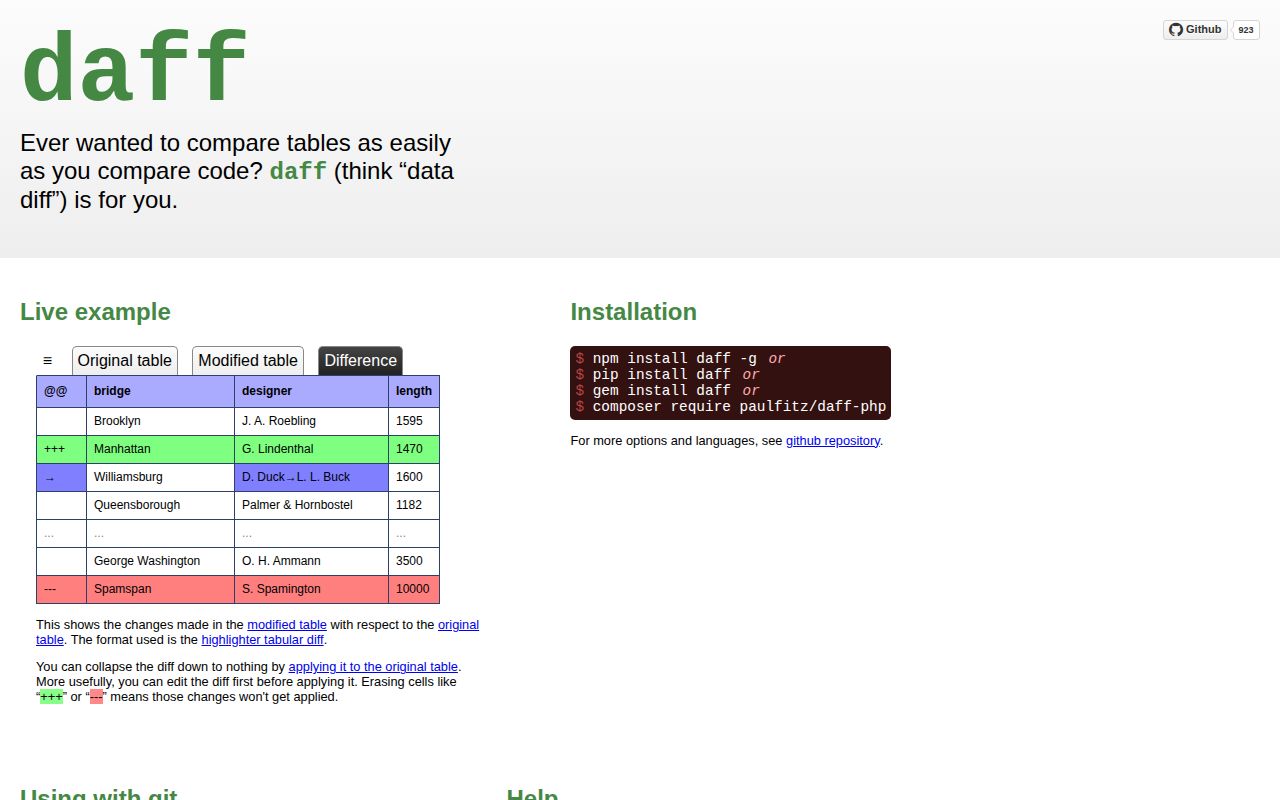Click the arrow marker cell in Williamsburg row
Viewport: 1280px width, 800px height.
pyautogui.click(x=62, y=478)
